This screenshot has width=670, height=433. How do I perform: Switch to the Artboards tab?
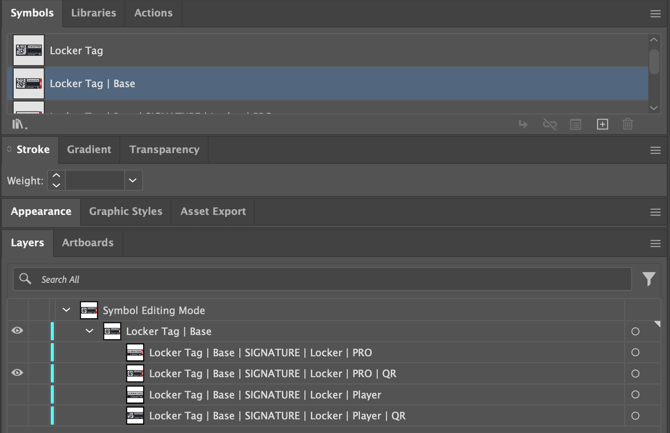tap(88, 242)
